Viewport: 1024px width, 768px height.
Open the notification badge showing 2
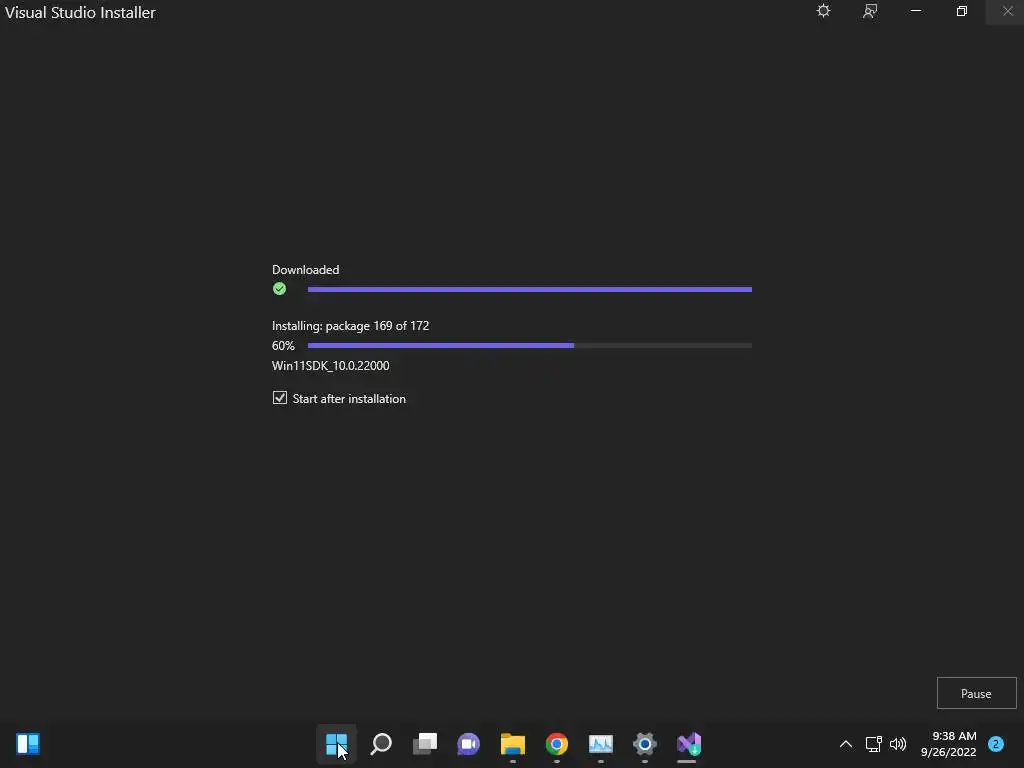pos(996,744)
